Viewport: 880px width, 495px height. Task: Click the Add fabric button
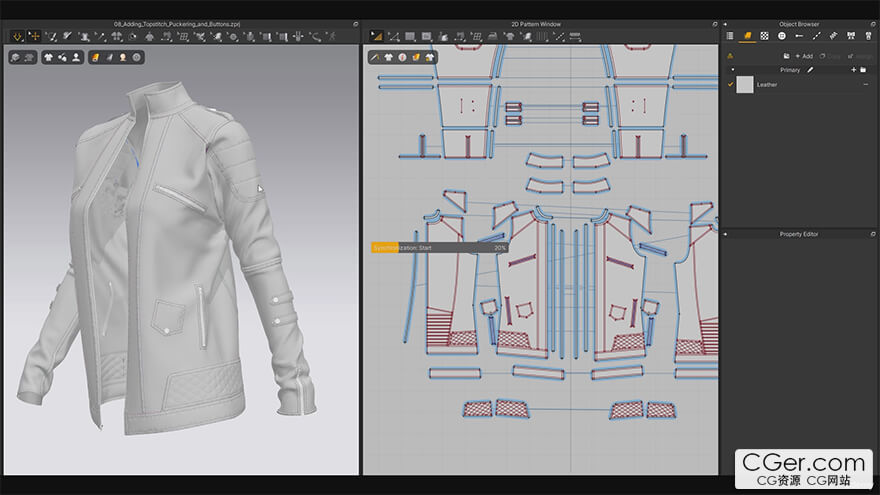(x=803, y=56)
